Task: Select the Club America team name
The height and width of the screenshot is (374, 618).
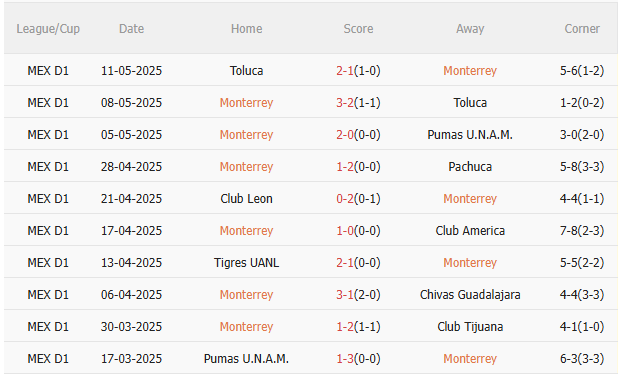Action: 470,230
